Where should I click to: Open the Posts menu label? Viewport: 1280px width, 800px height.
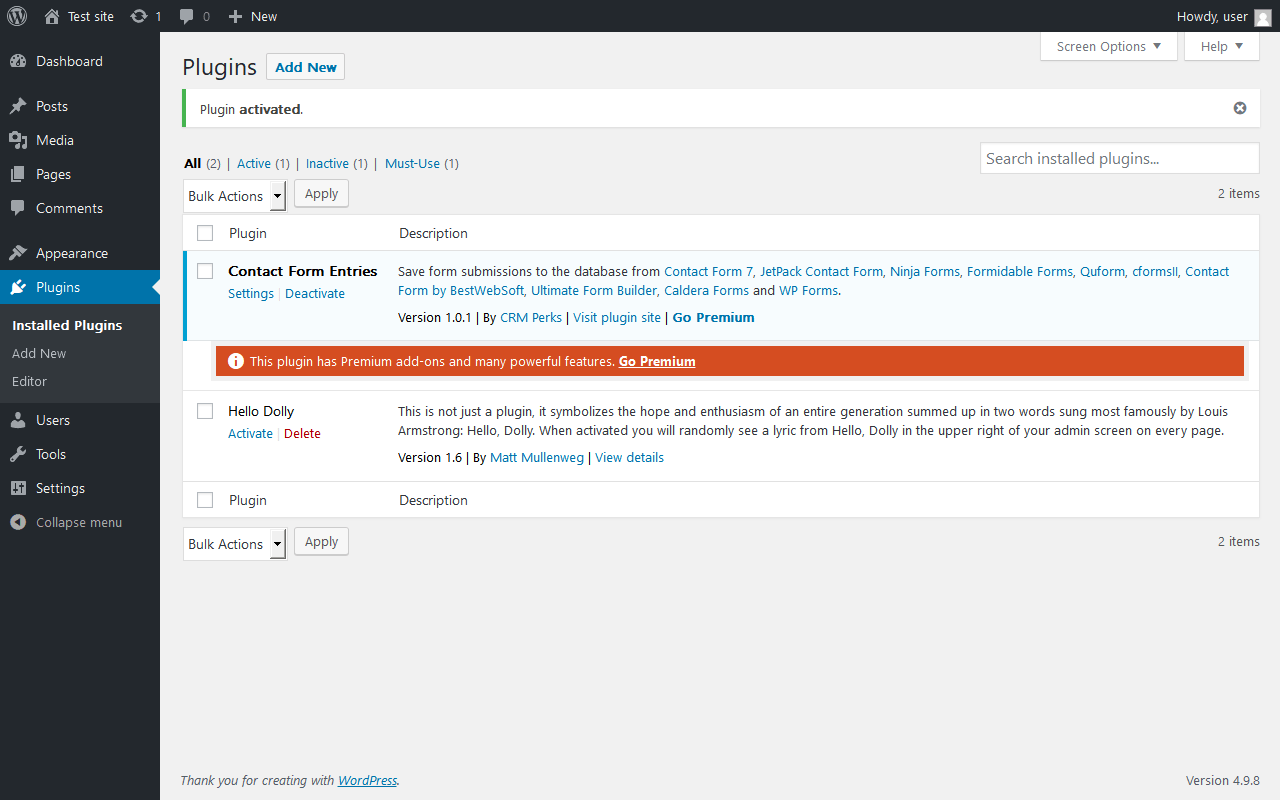coord(52,106)
